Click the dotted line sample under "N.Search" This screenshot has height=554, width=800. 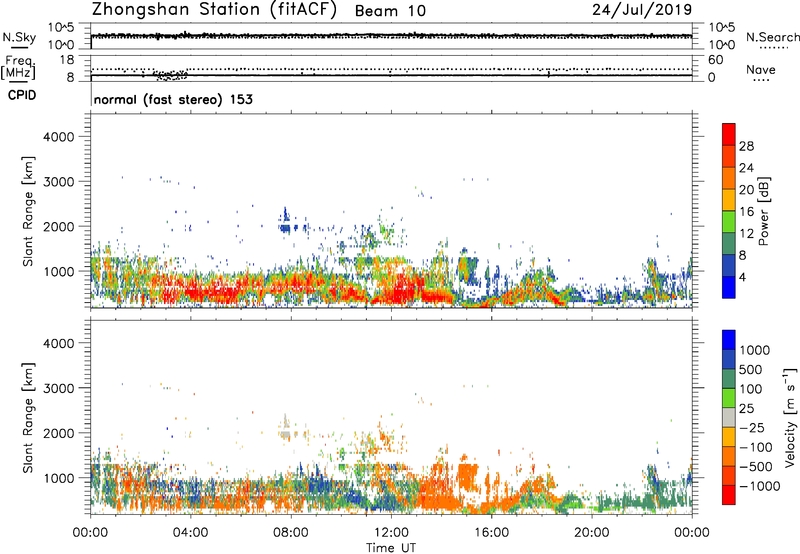[773, 48]
